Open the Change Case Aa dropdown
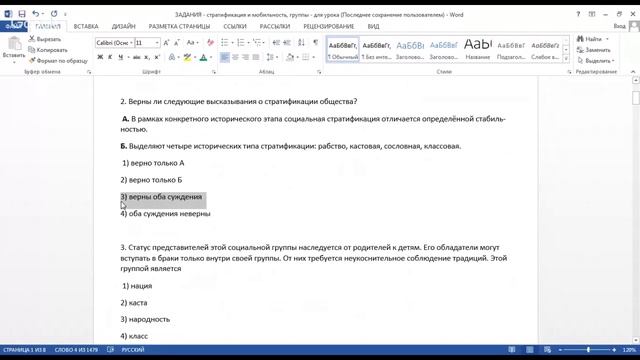Viewport: 640px width, 360px height. (192, 42)
